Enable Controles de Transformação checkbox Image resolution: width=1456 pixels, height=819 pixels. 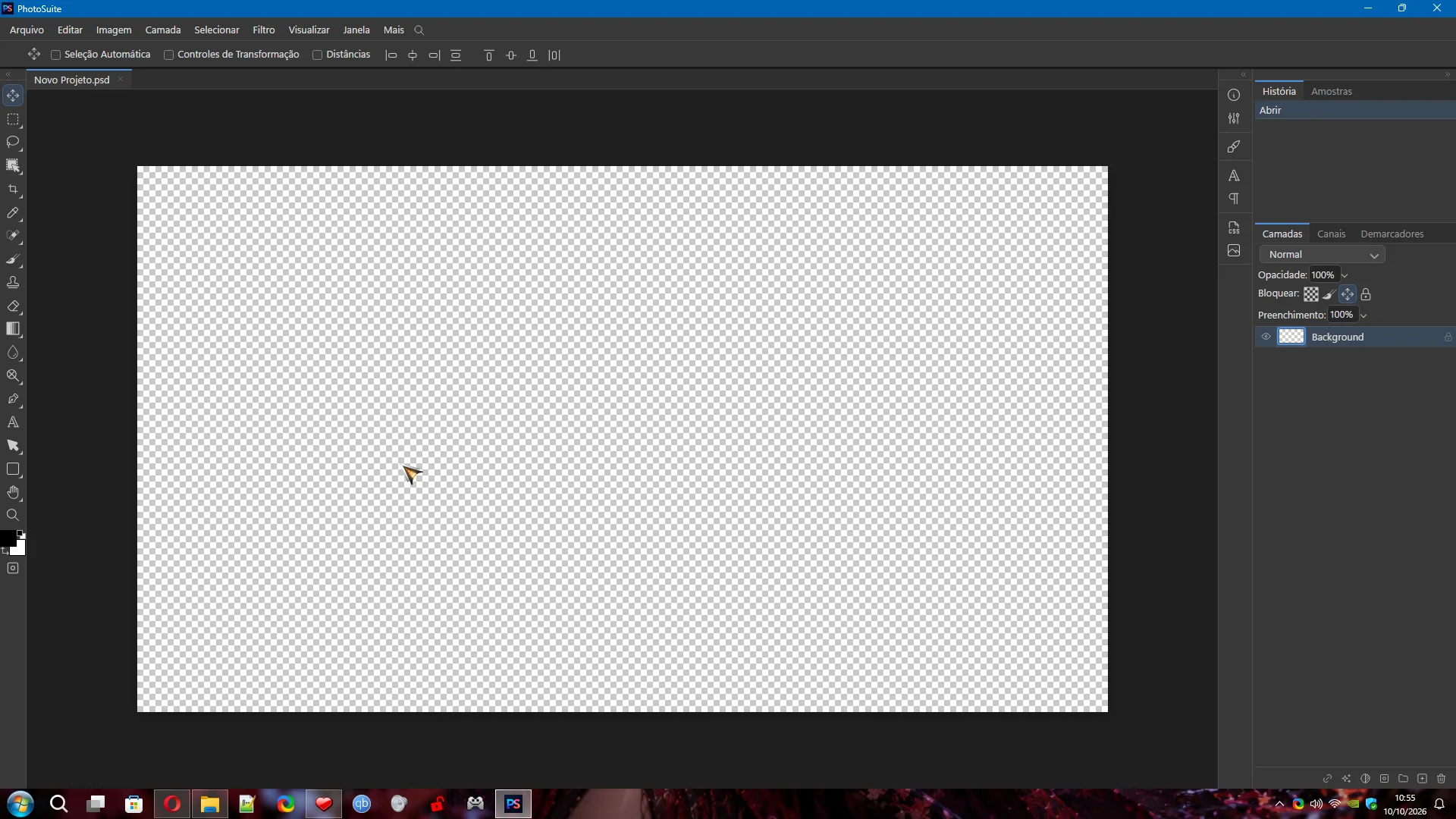pos(169,55)
